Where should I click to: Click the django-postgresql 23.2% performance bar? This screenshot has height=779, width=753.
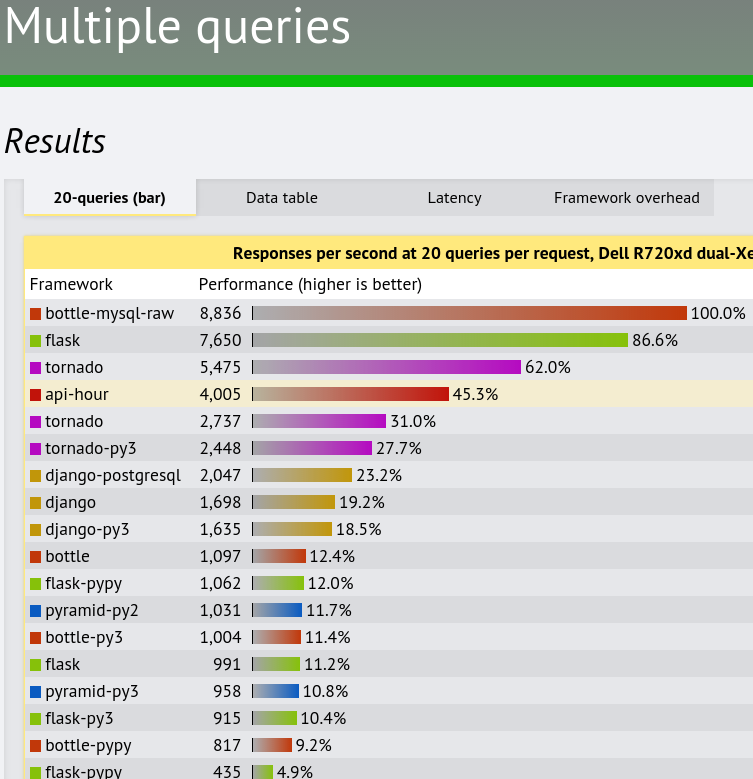coord(302,475)
